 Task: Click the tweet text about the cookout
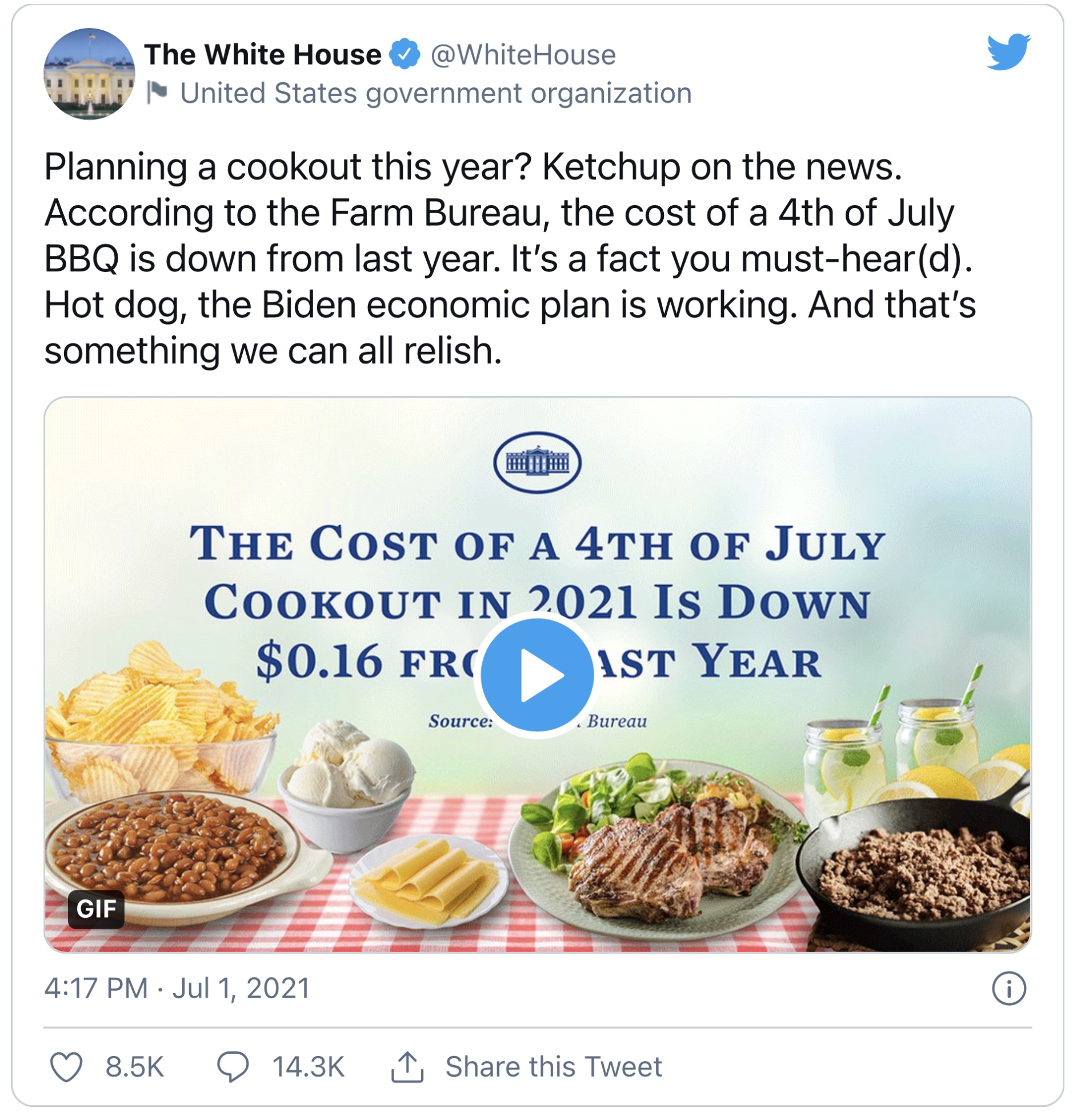click(509, 258)
